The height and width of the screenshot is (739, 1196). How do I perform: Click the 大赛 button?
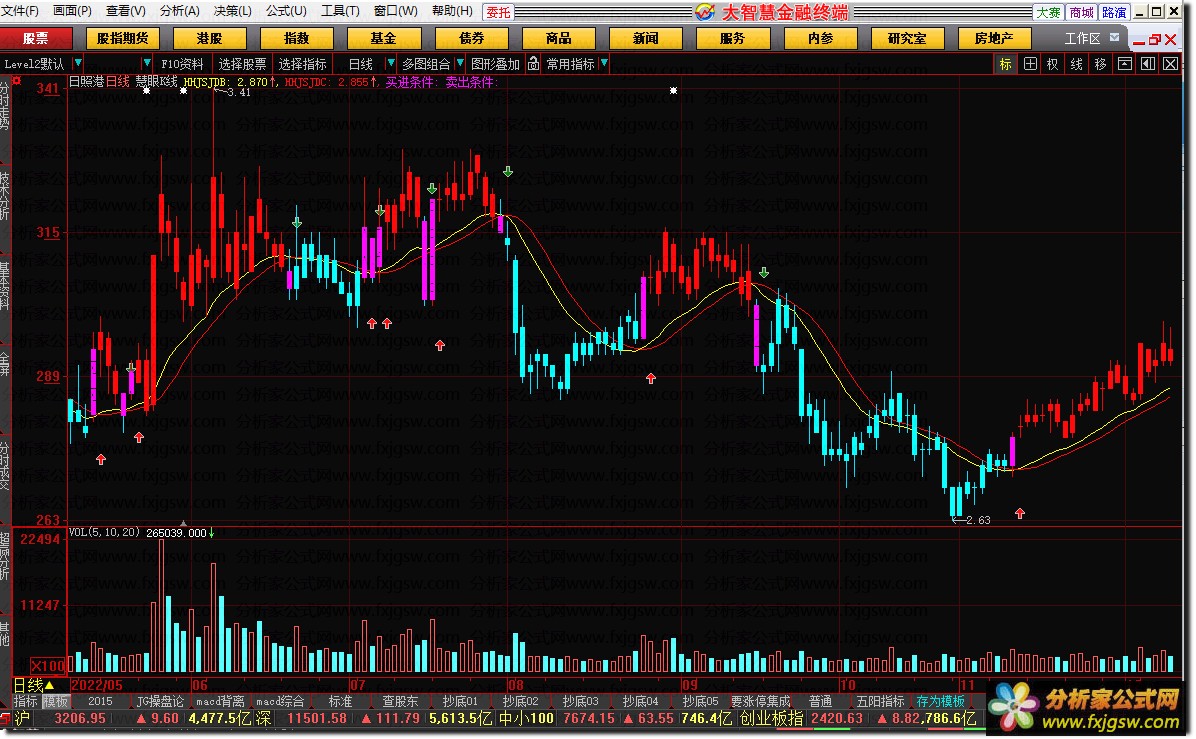[1048, 12]
